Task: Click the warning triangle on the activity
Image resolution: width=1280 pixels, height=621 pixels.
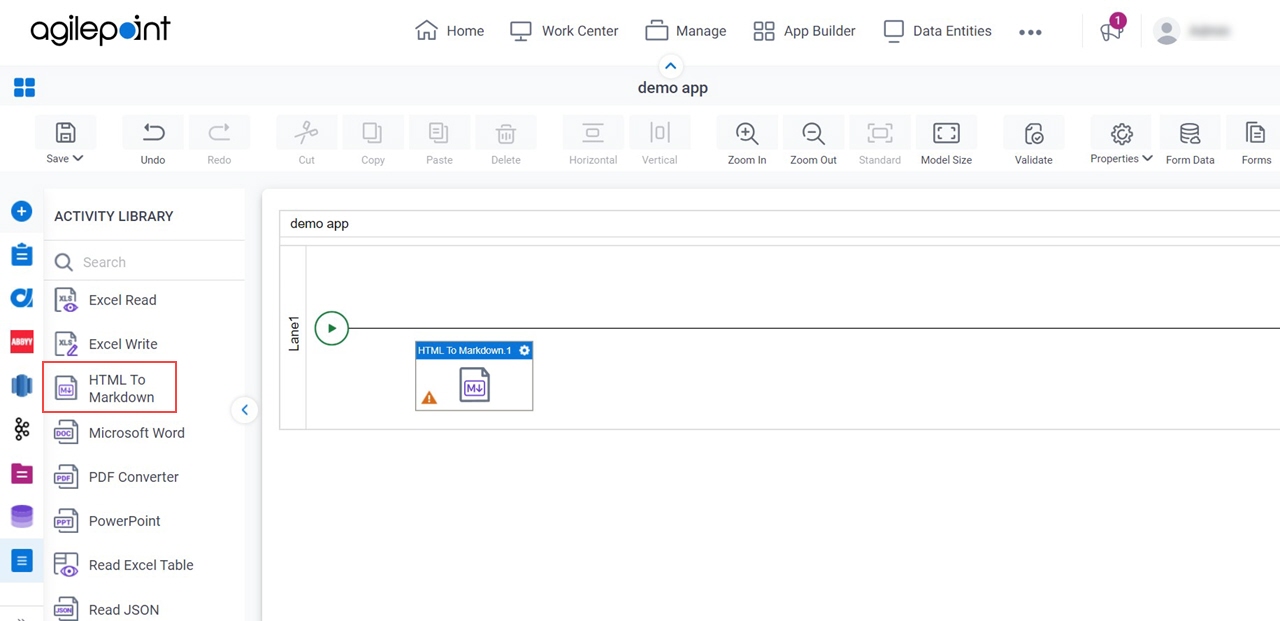Action: pyautogui.click(x=429, y=398)
